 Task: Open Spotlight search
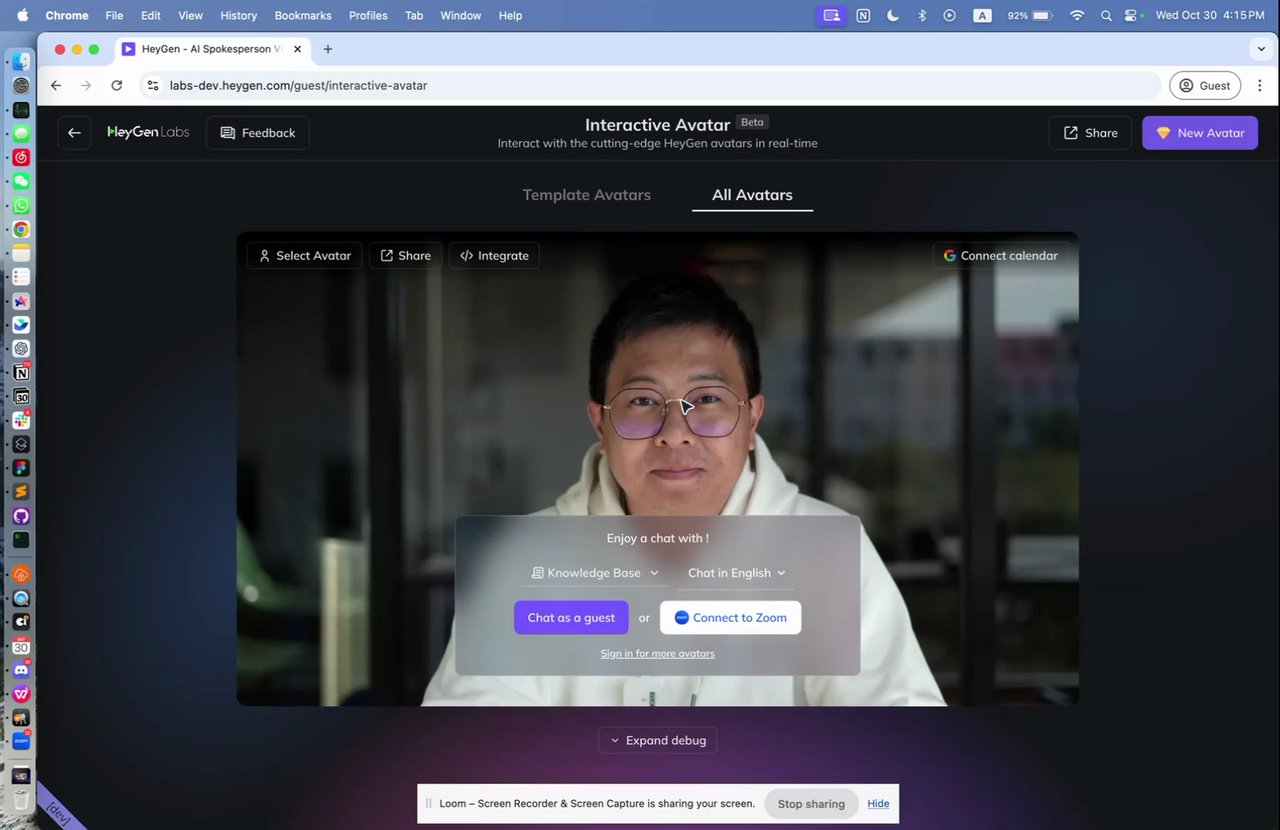(1106, 16)
